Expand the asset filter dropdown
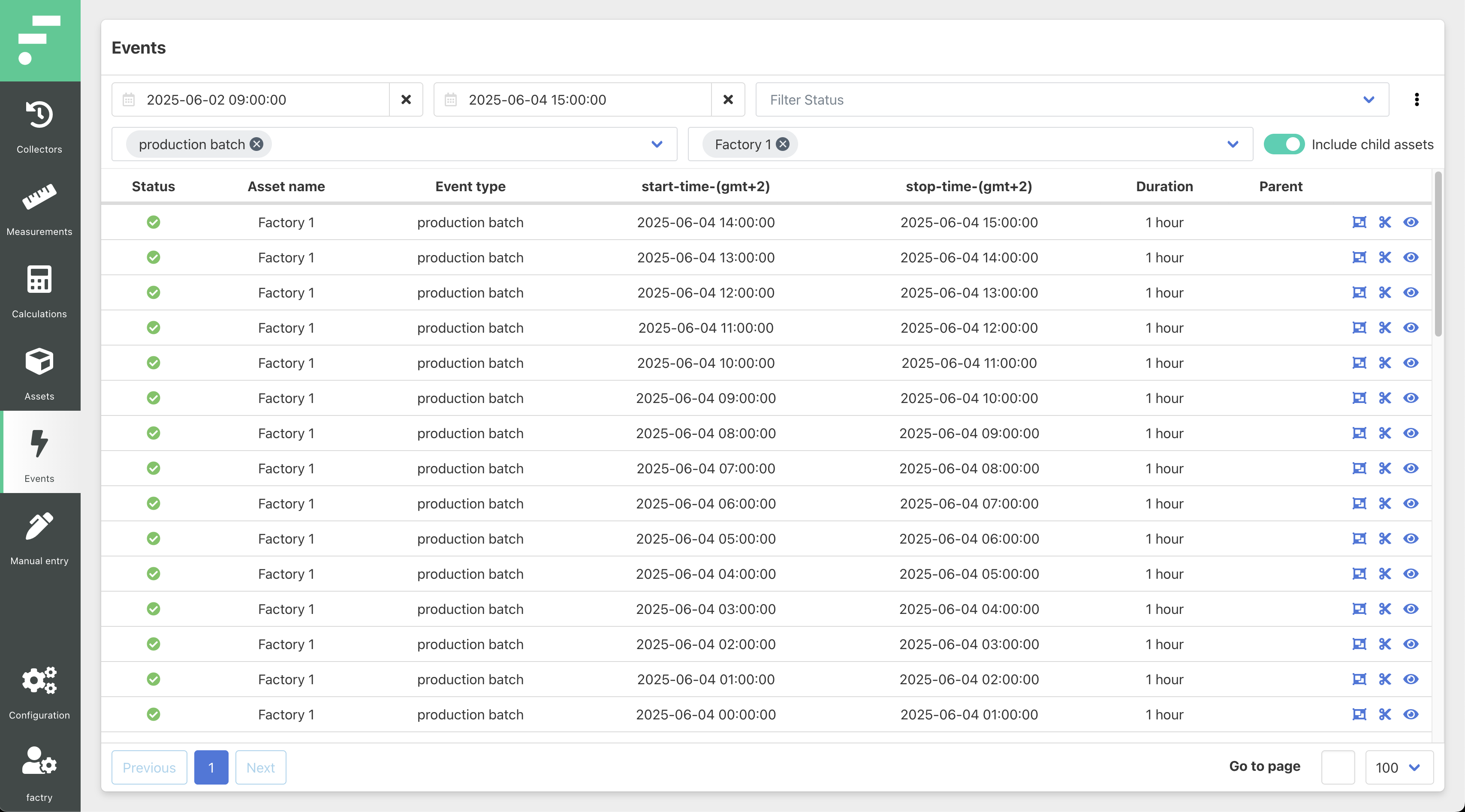This screenshot has width=1465, height=812. [1233, 144]
